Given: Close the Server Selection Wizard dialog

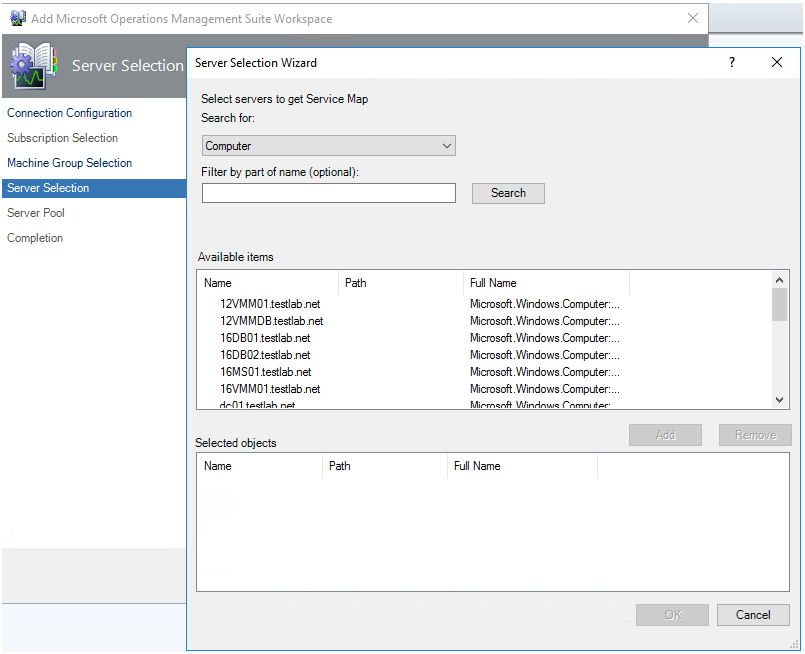Looking at the screenshot, I should point(777,62).
